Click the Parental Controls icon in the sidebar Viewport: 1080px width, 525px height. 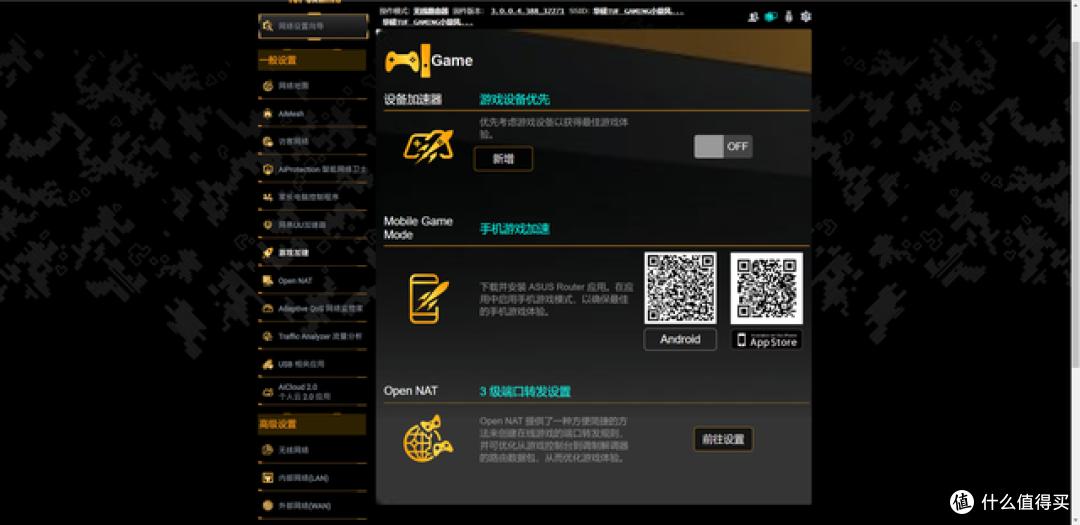pyautogui.click(x=267, y=197)
